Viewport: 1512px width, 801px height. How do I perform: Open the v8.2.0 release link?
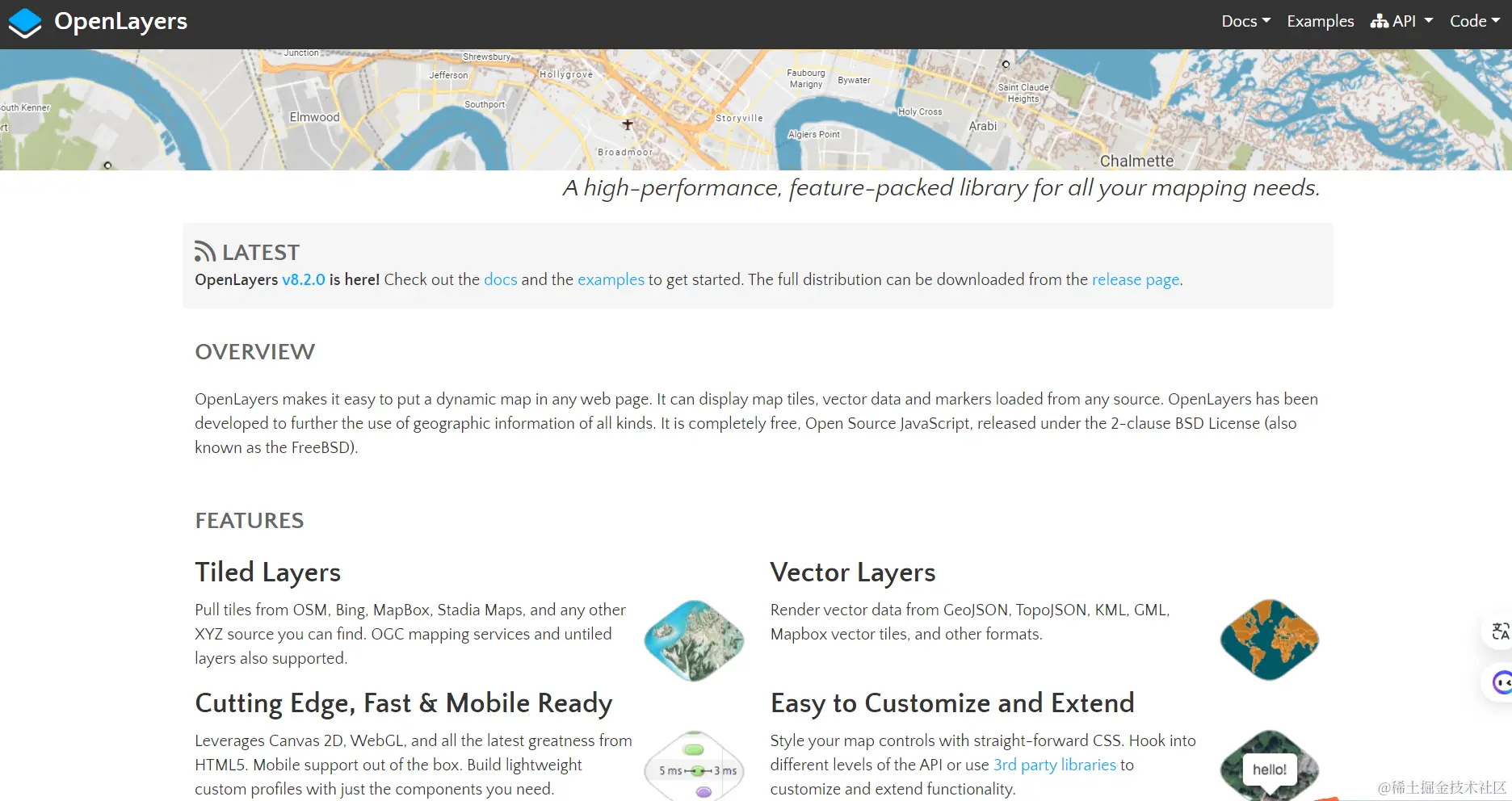[303, 279]
